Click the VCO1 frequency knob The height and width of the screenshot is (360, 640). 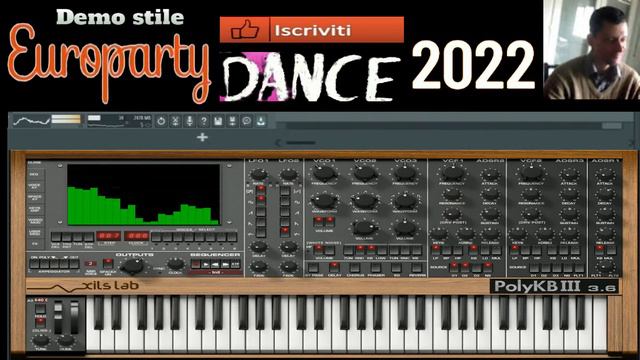(324, 173)
